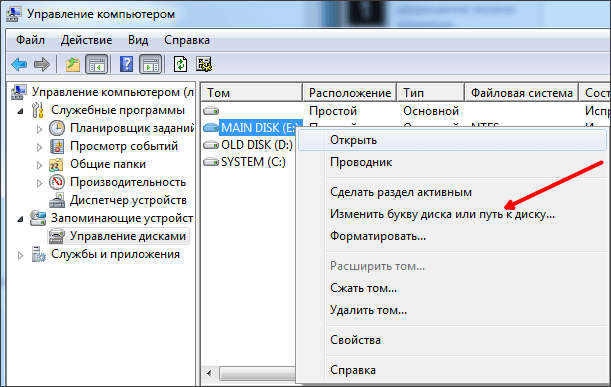
Task: Click the Планировщик заданий clock icon
Action: (x=57, y=128)
